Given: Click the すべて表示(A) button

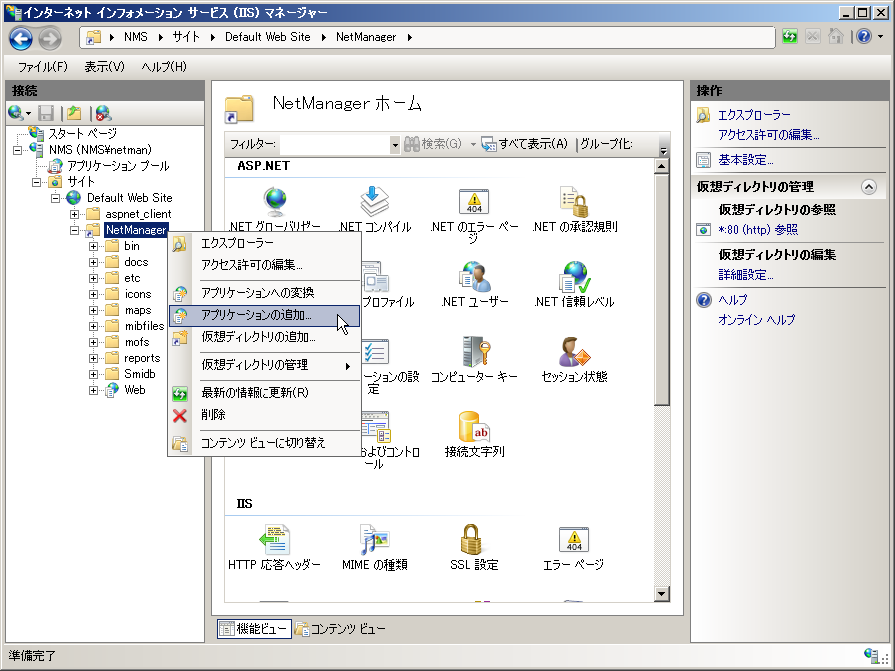Looking at the screenshot, I should point(525,144).
